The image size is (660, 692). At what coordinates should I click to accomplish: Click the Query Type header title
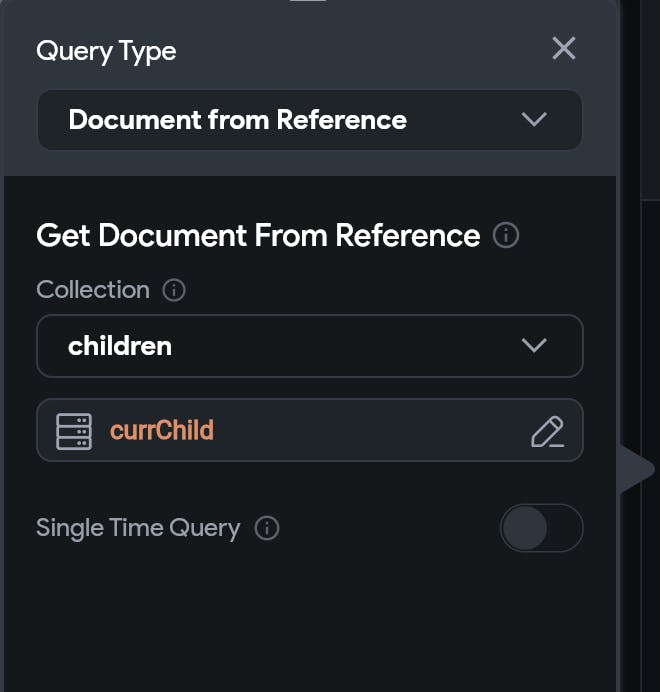[x=106, y=51]
